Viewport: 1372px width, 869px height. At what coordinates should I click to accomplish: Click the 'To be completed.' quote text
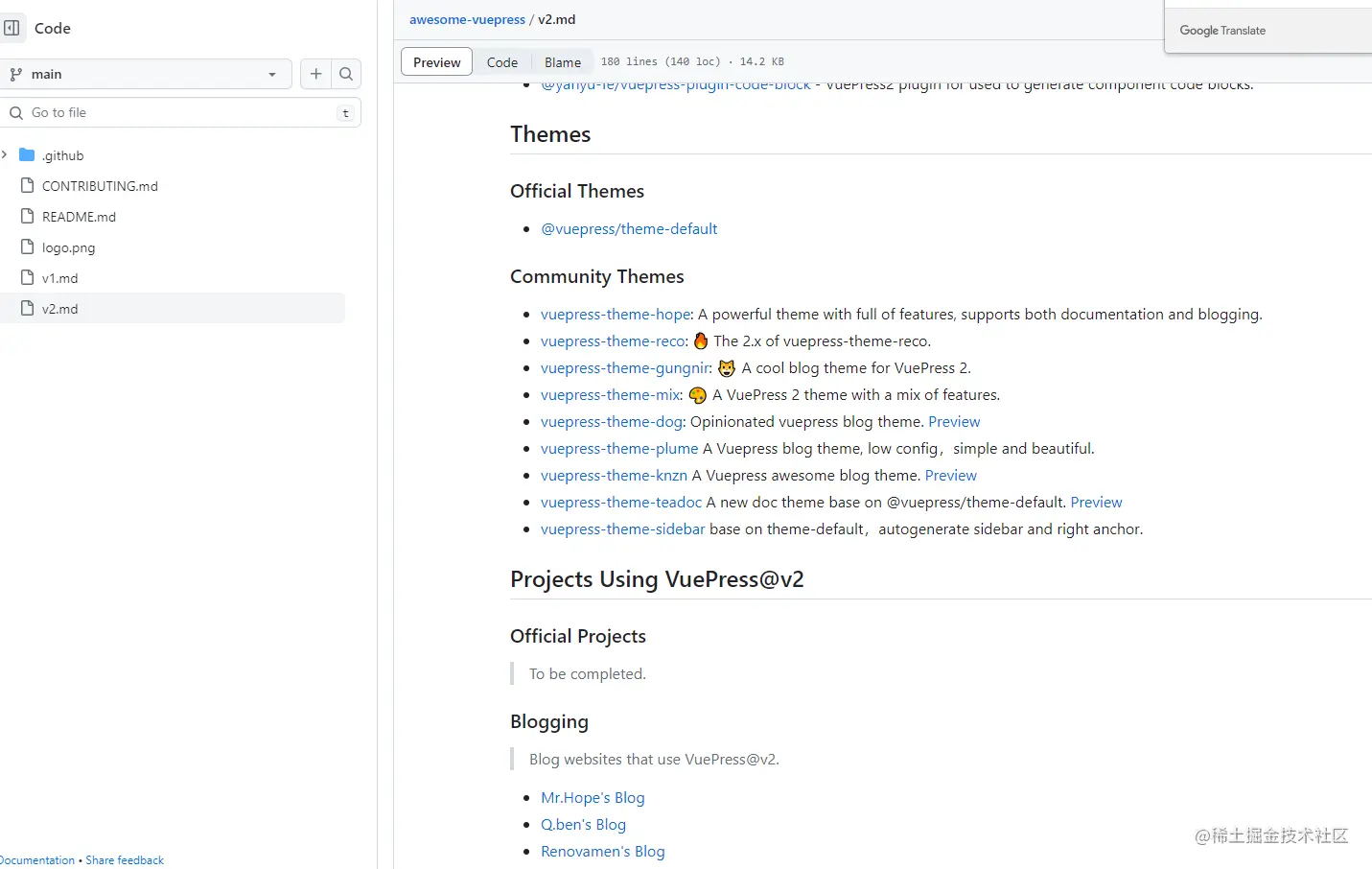pyautogui.click(x=588, y=674)
